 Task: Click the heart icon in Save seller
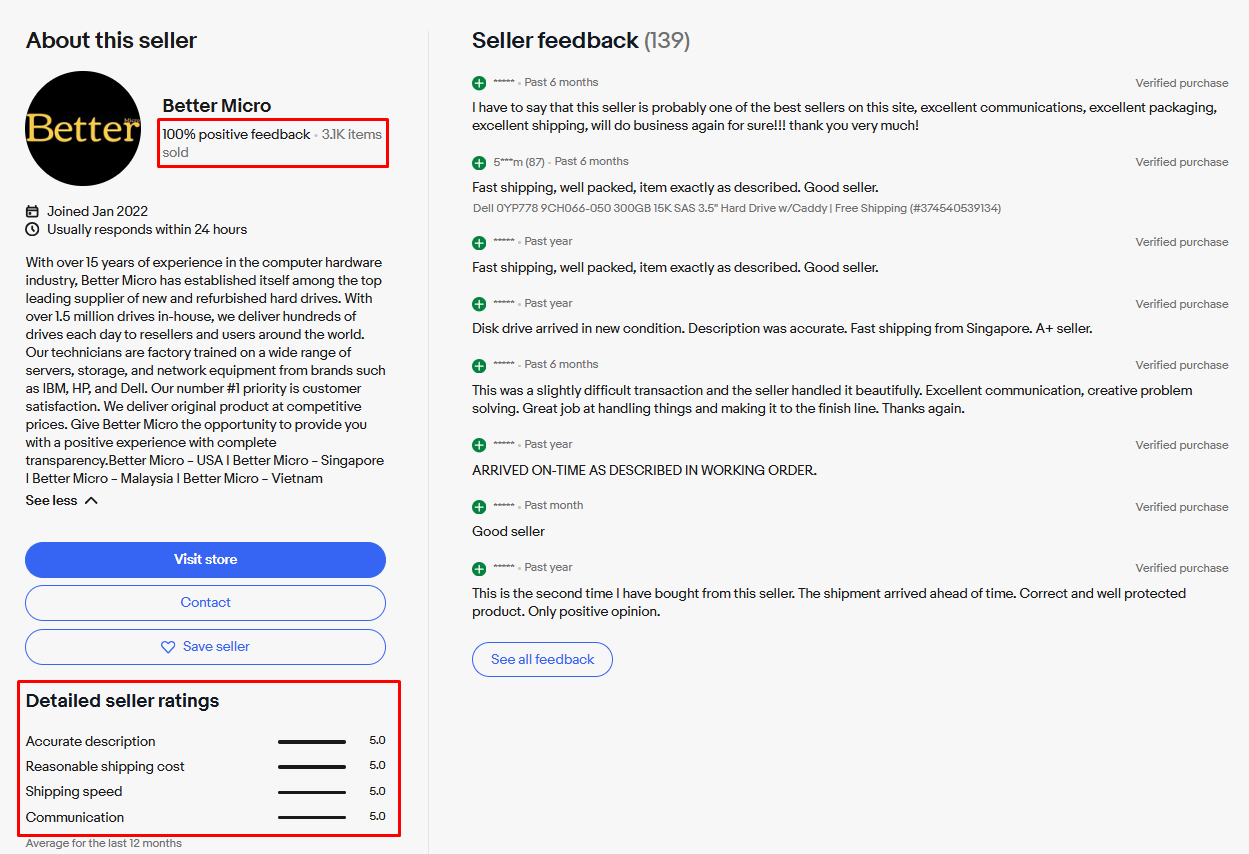click(x=168, y=647)
